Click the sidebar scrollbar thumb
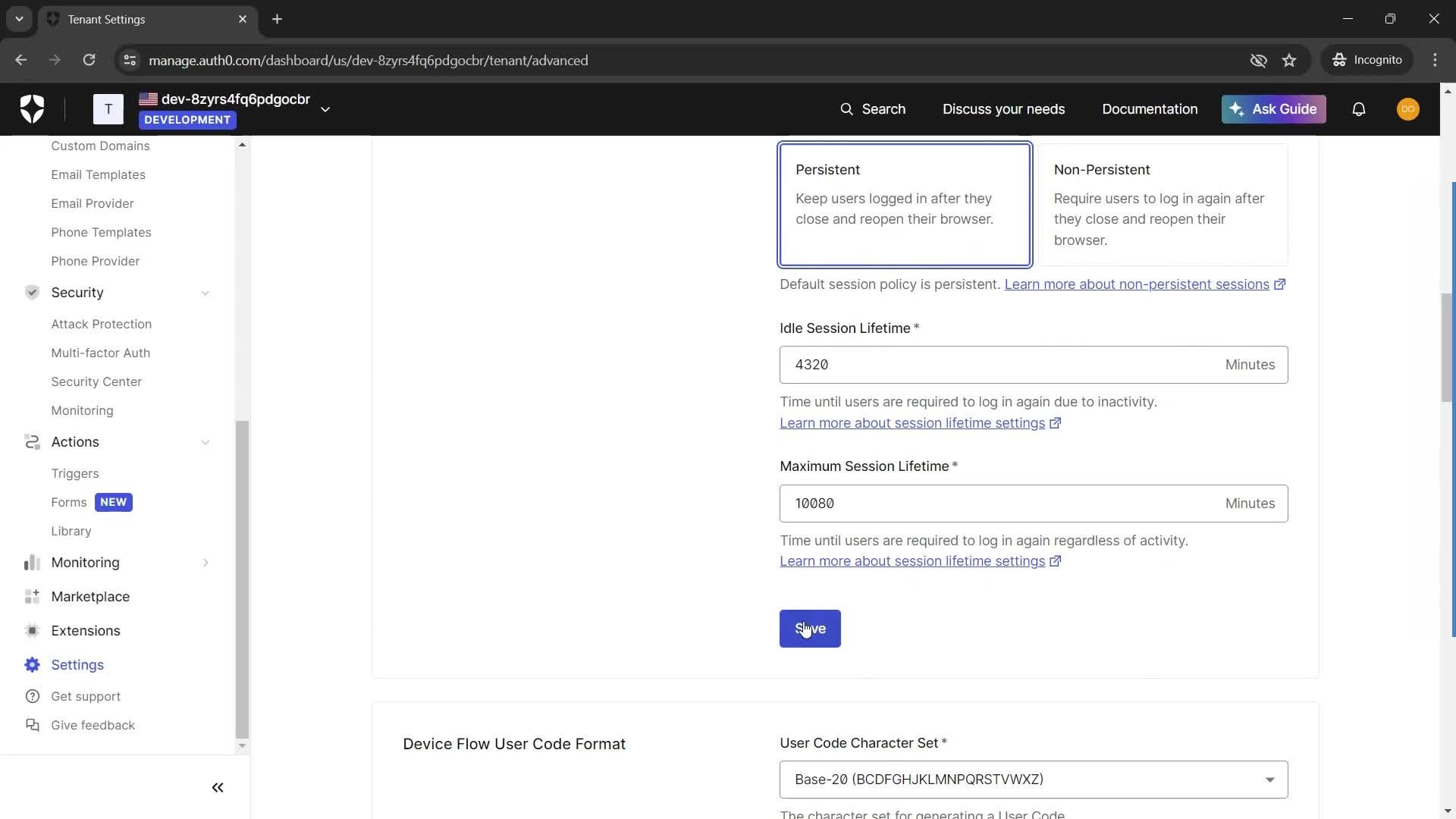Screen dimensions: 1456x819 click(242, 579)
